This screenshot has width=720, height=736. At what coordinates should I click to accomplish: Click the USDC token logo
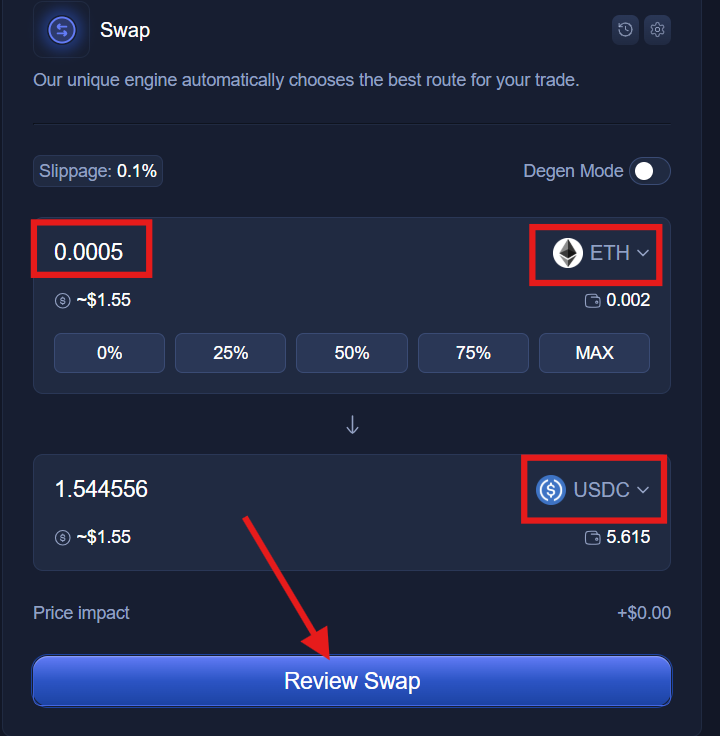[x=551, y=490]
